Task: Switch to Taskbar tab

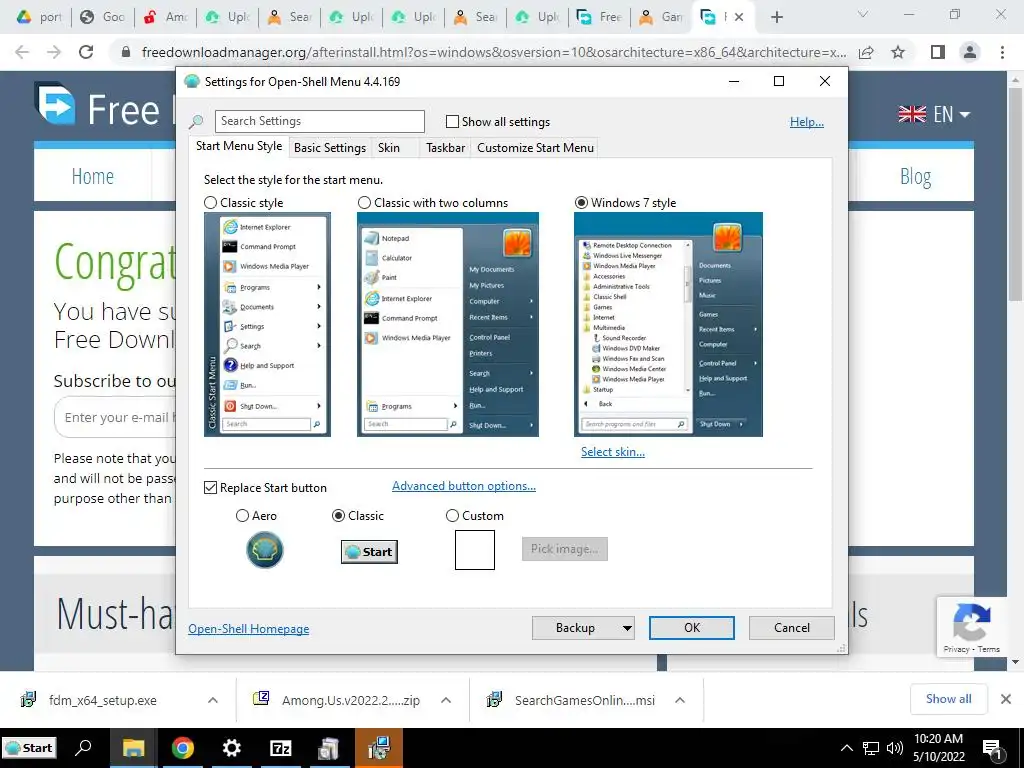Action: tap(445, 148)
